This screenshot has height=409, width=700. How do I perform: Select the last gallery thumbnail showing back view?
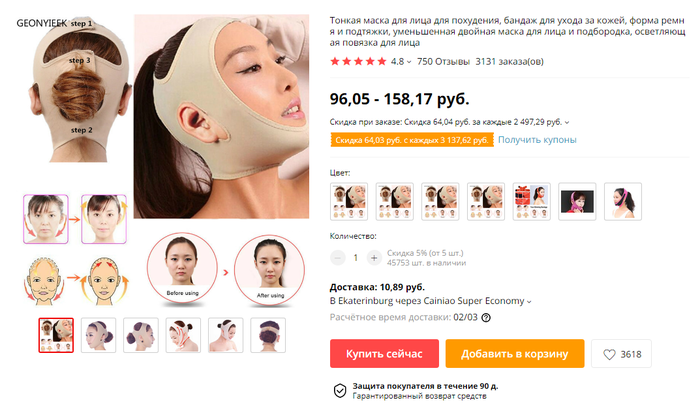(x=268, y=335)
